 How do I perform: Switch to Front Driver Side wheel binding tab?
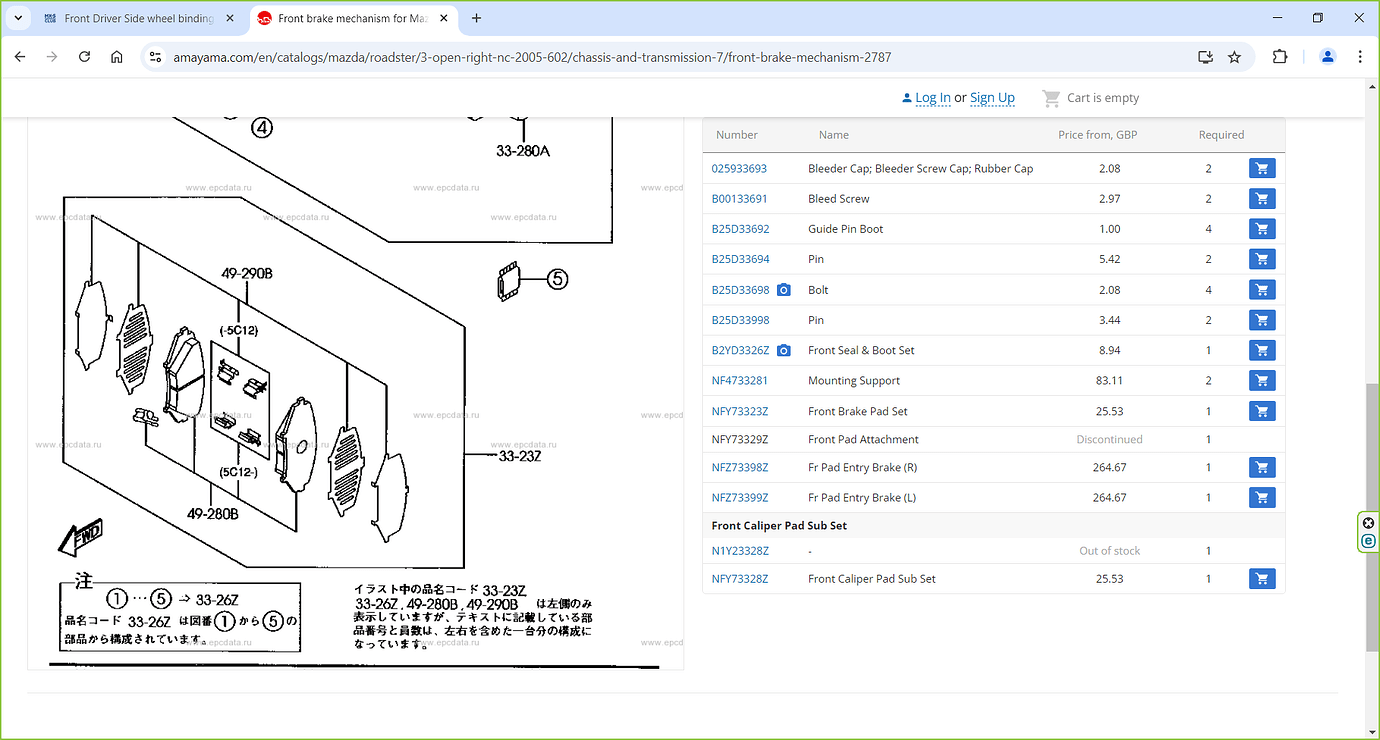click(138, 18)
